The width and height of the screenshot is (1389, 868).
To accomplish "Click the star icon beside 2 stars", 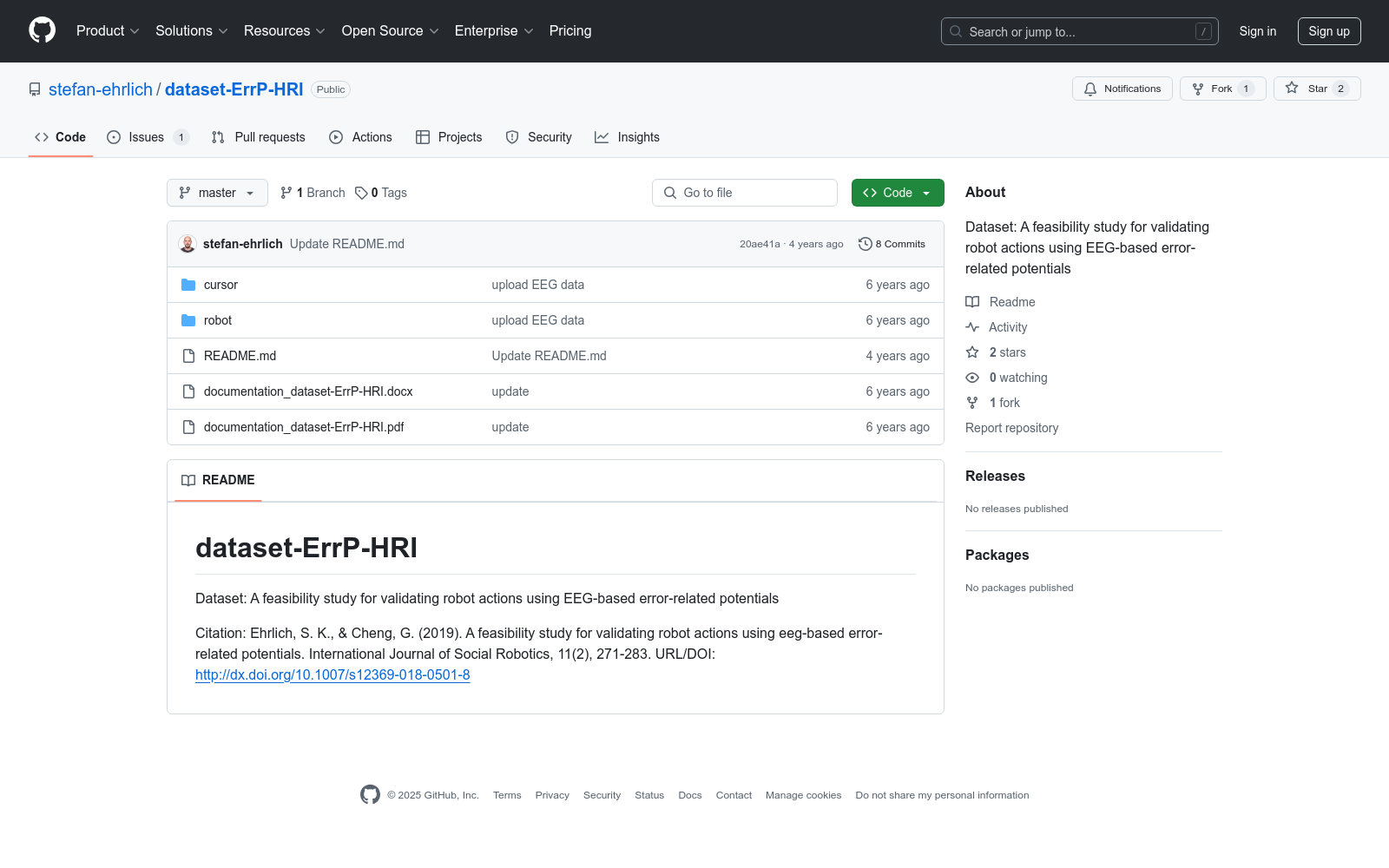I will point(972,352).
